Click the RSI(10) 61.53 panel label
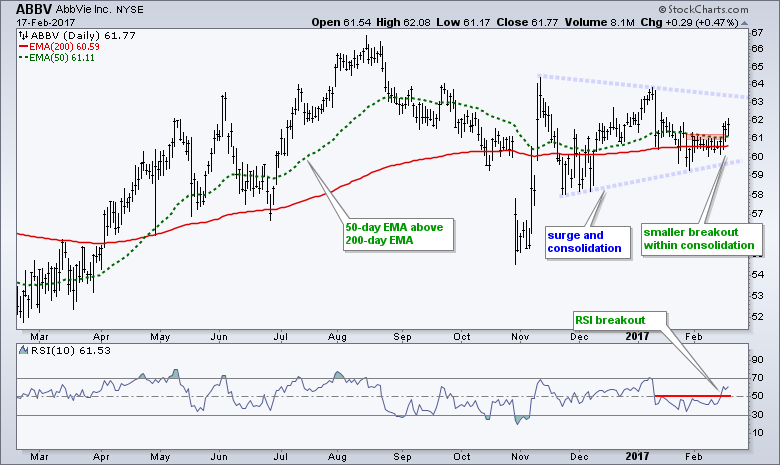Screen dimensions: 780x465 71,351
